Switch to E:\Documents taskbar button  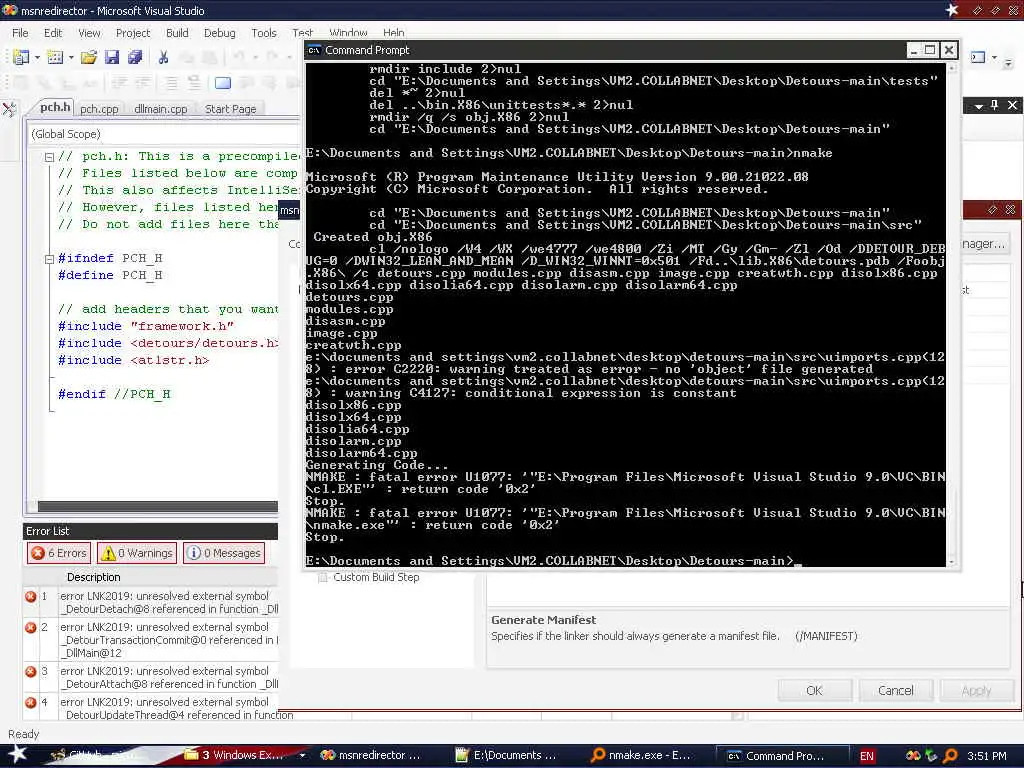(507, 755)
